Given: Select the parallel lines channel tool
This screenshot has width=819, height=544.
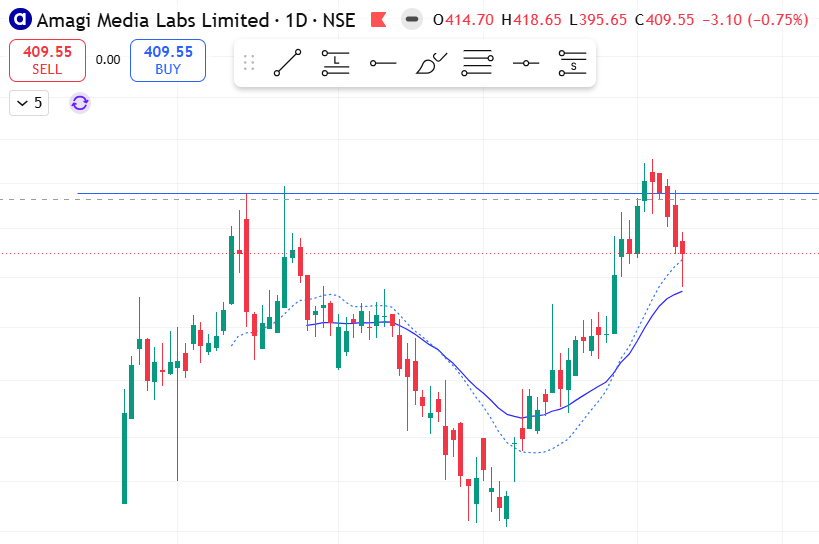Looking at the screenshot, I should 477,63.
